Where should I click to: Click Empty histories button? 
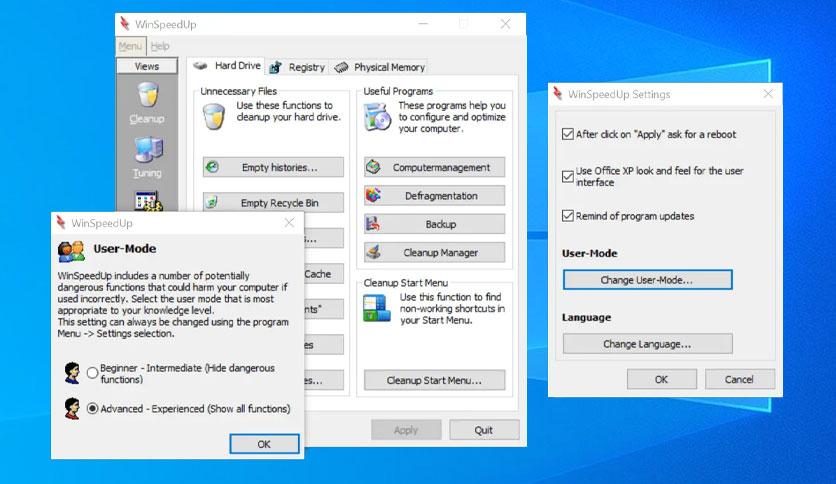[274, 167]
